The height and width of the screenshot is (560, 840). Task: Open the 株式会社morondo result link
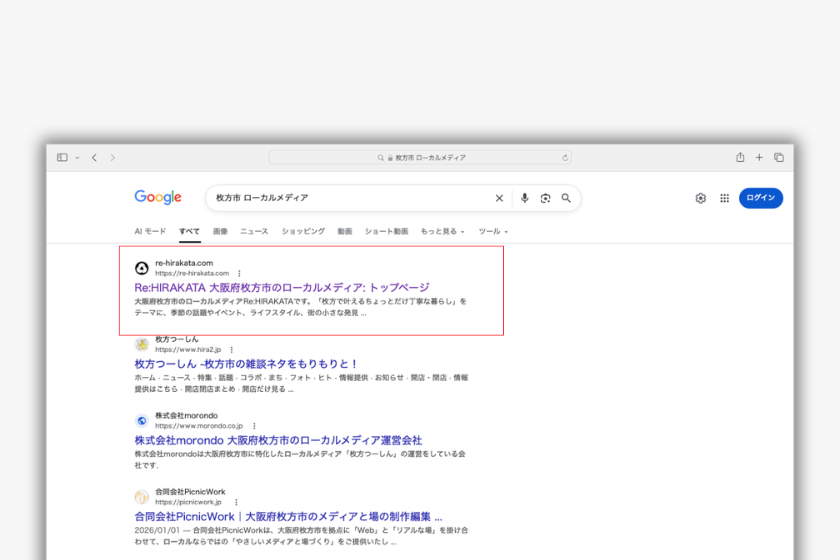click(278, 440)
